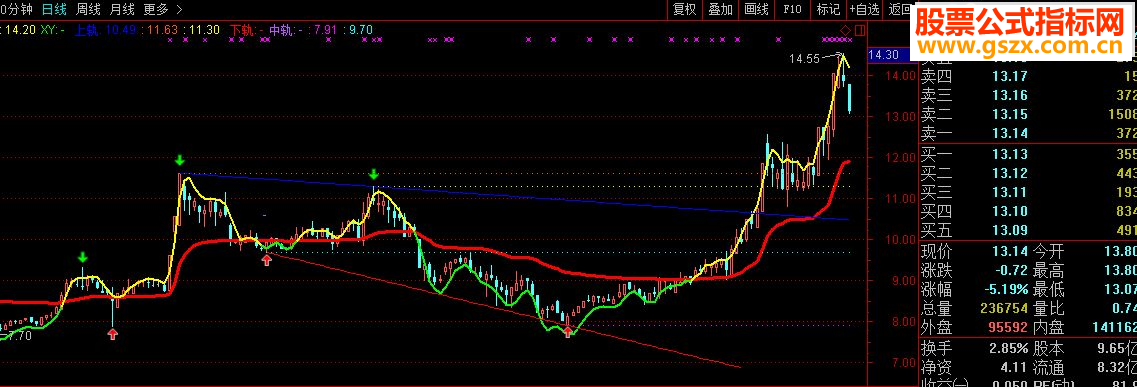The width and height of the screenshot is (1137, 387).
Task: Click the 今开 13.80 open price
Action: click(1120, 251)
